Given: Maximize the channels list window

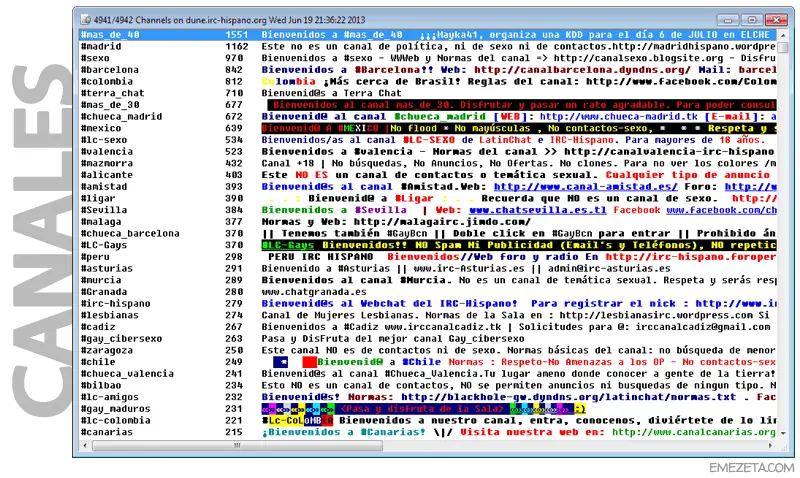Looking at the screenshot, I should point(752,20).
